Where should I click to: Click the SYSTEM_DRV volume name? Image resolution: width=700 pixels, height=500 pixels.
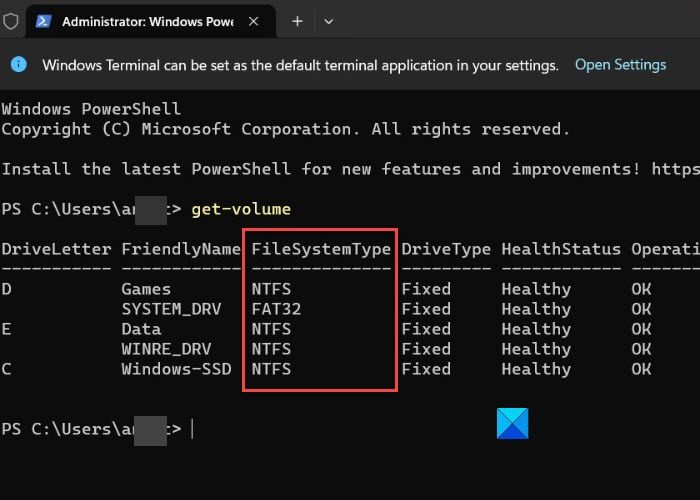(171, 309)
